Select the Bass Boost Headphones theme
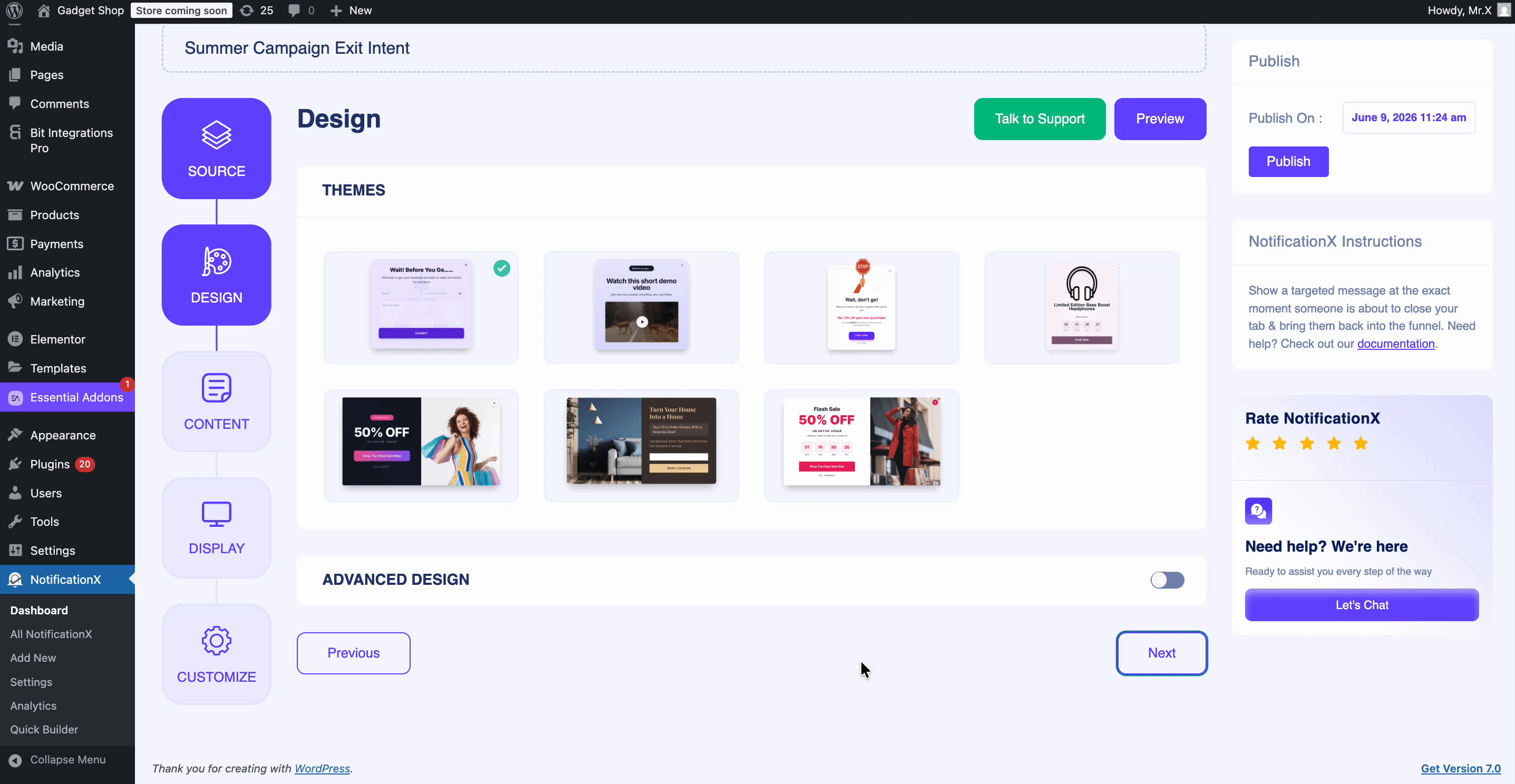 [1082, 307]
